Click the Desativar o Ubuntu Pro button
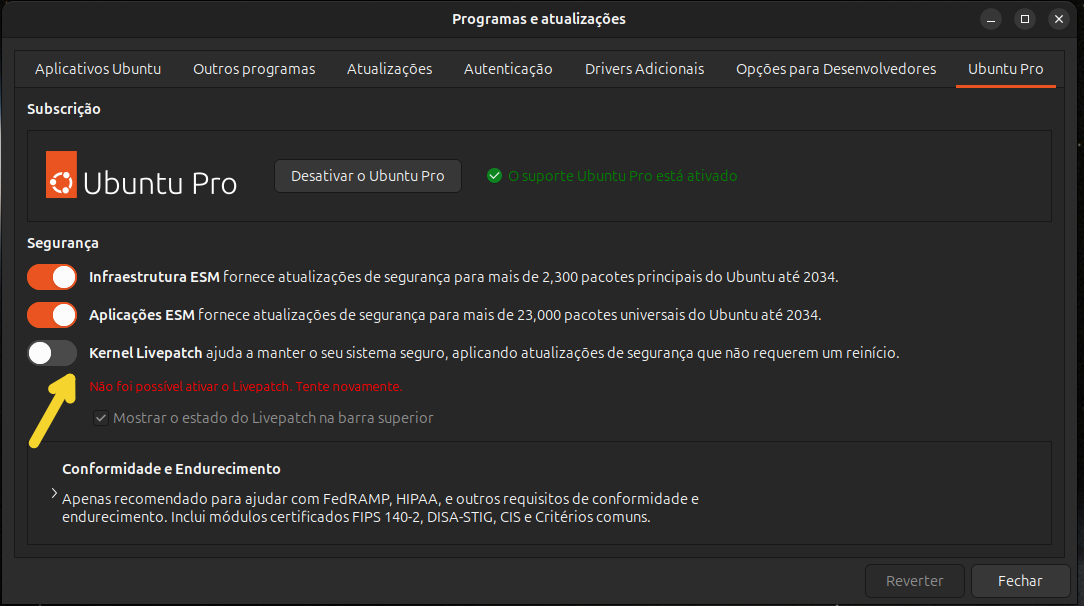 [368, 176]
